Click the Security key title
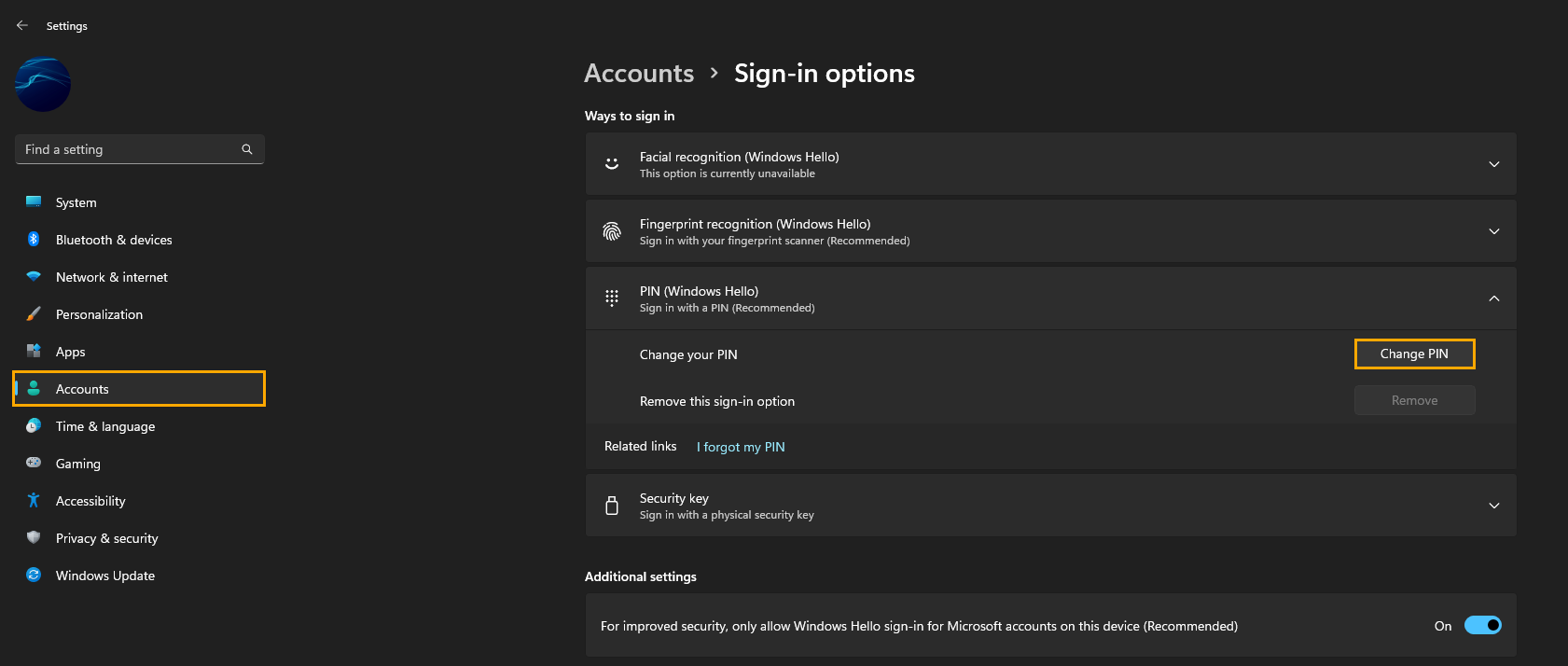 pos(674,498)
